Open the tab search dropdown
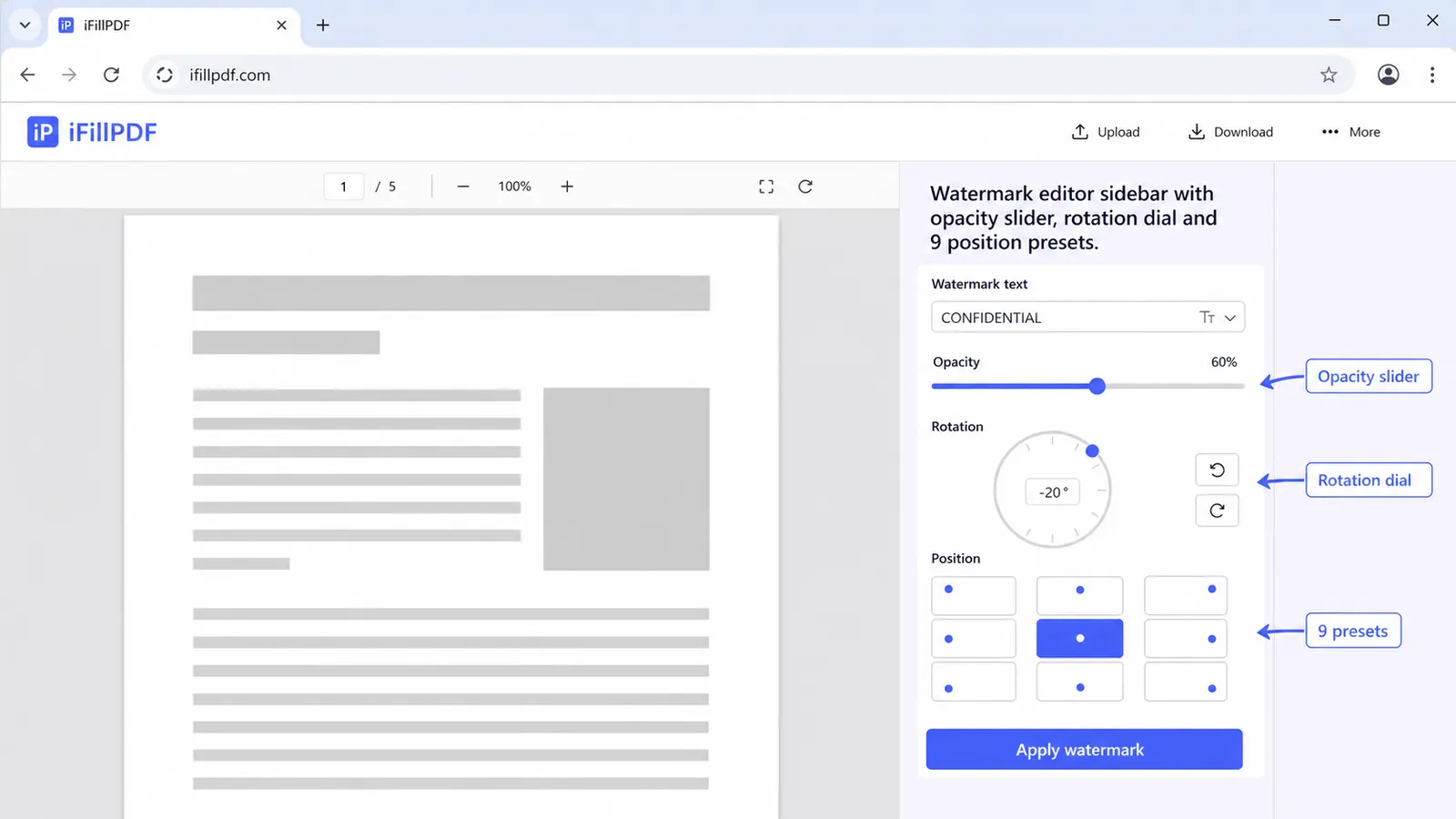1456x819 pixels. 25,25
